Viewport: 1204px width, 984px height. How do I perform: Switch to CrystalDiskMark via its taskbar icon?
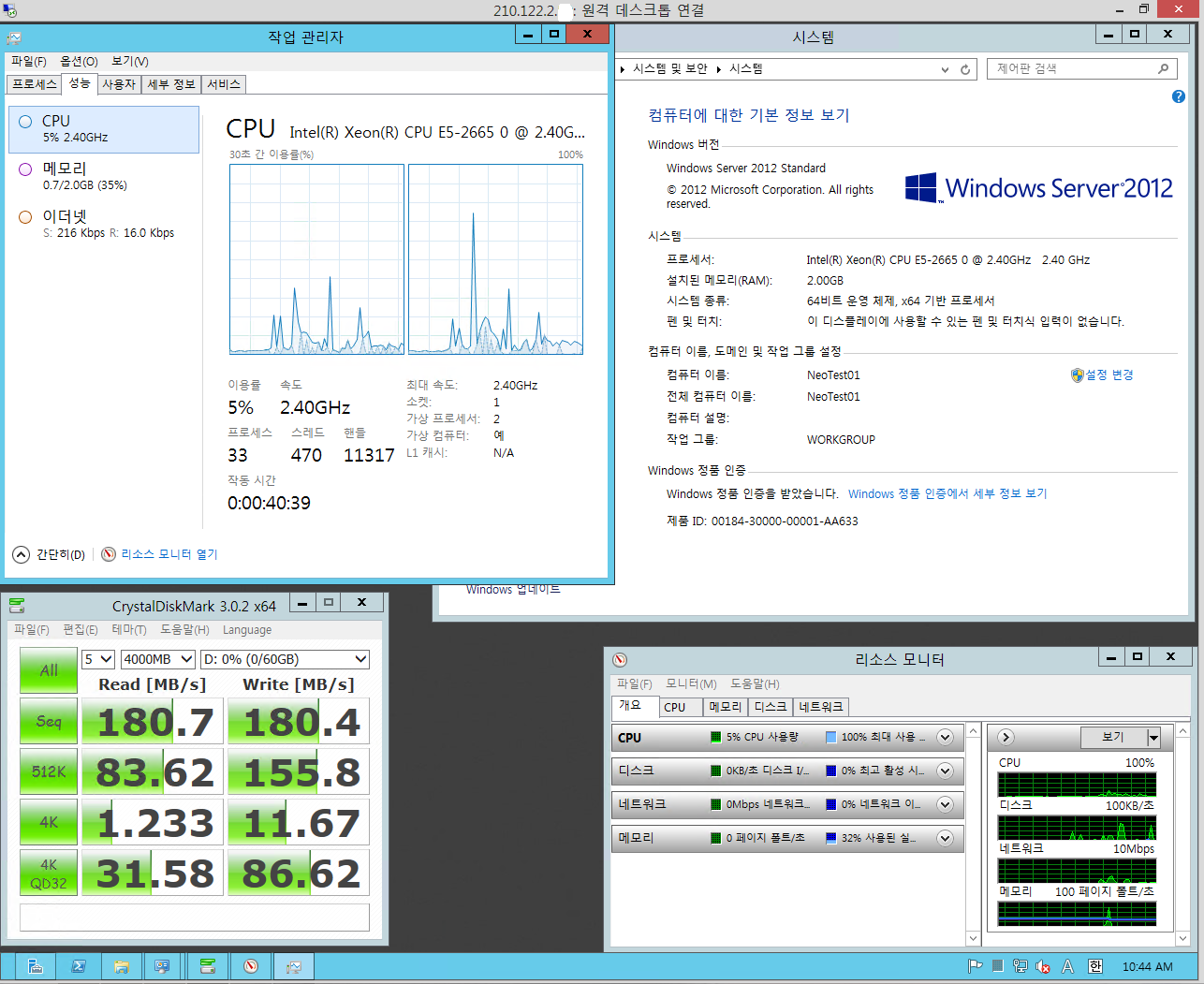click(x=208, y=966)
